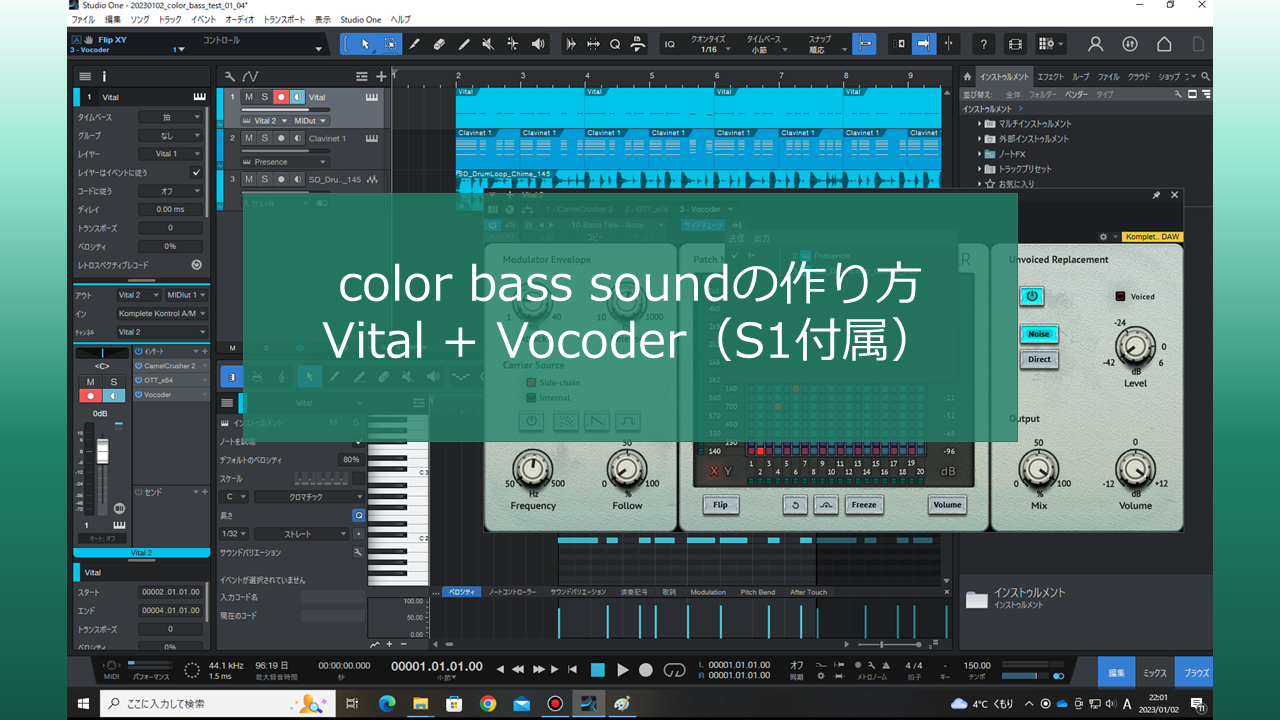Select the Eraser tool
The height and width of the screenshot is (720, 1280).
(x=440, y=44)
